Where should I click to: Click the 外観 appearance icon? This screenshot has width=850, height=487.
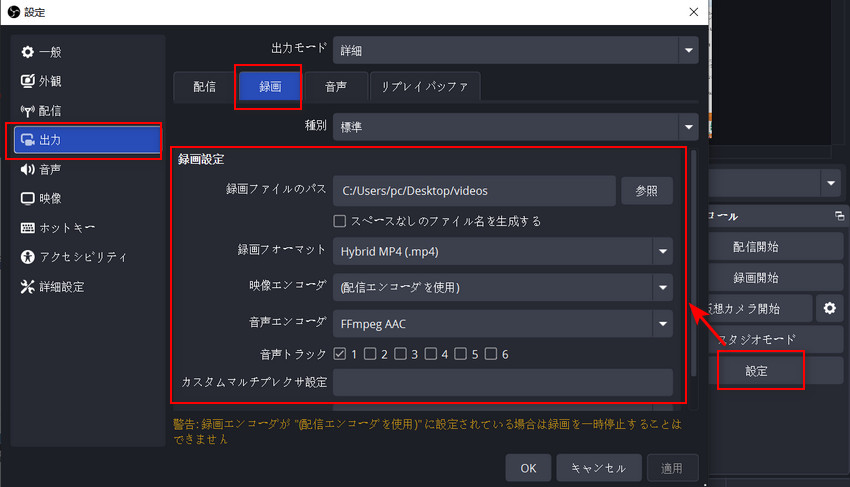pos(27,81)
